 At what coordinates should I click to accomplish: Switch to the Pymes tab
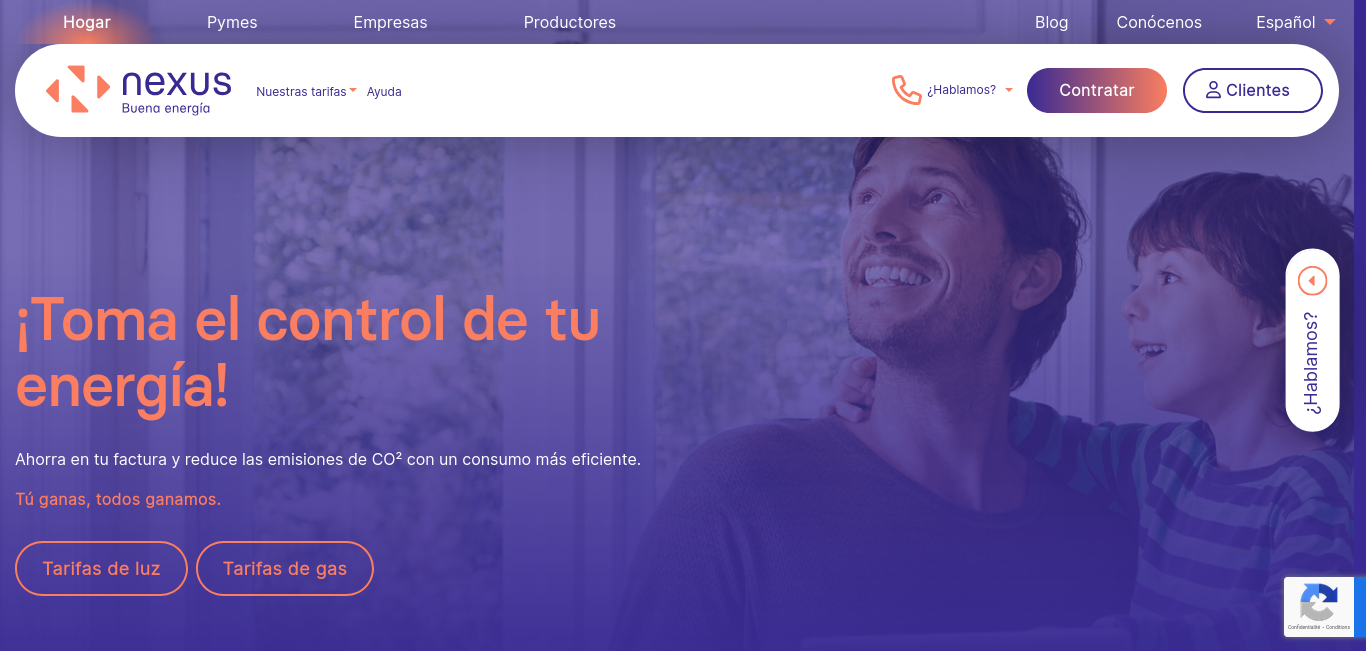232,22
